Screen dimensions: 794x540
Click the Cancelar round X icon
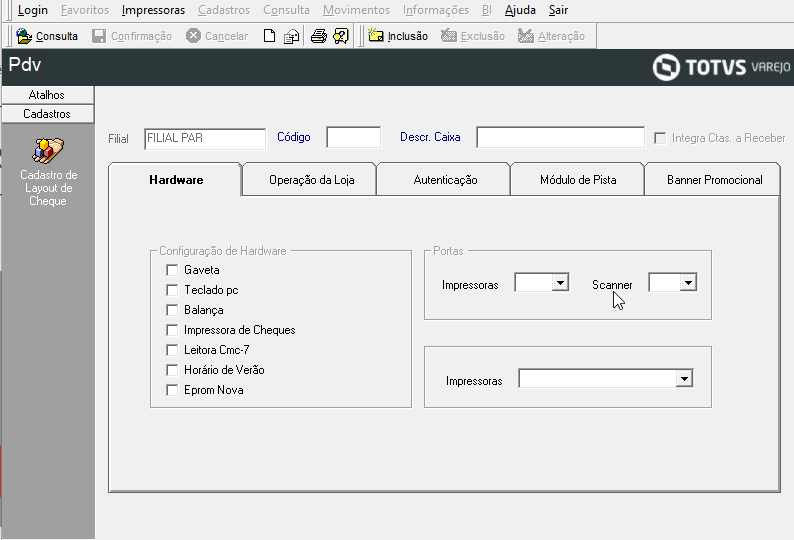[193, 36]
